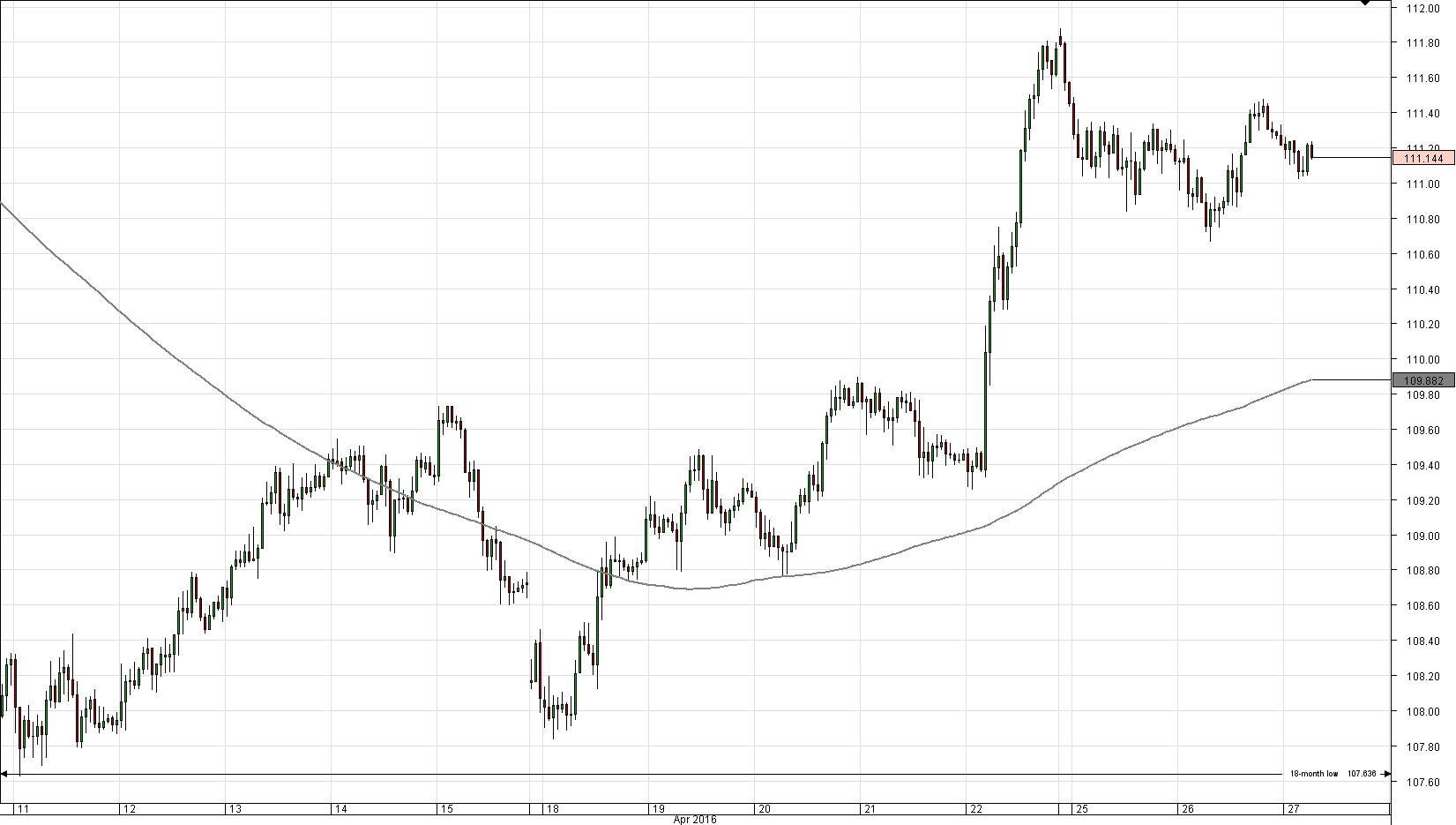The width and height of the screenshot is (1456, 825).
Task: Click date 25 on the time axis
Action: [1081, 809]
